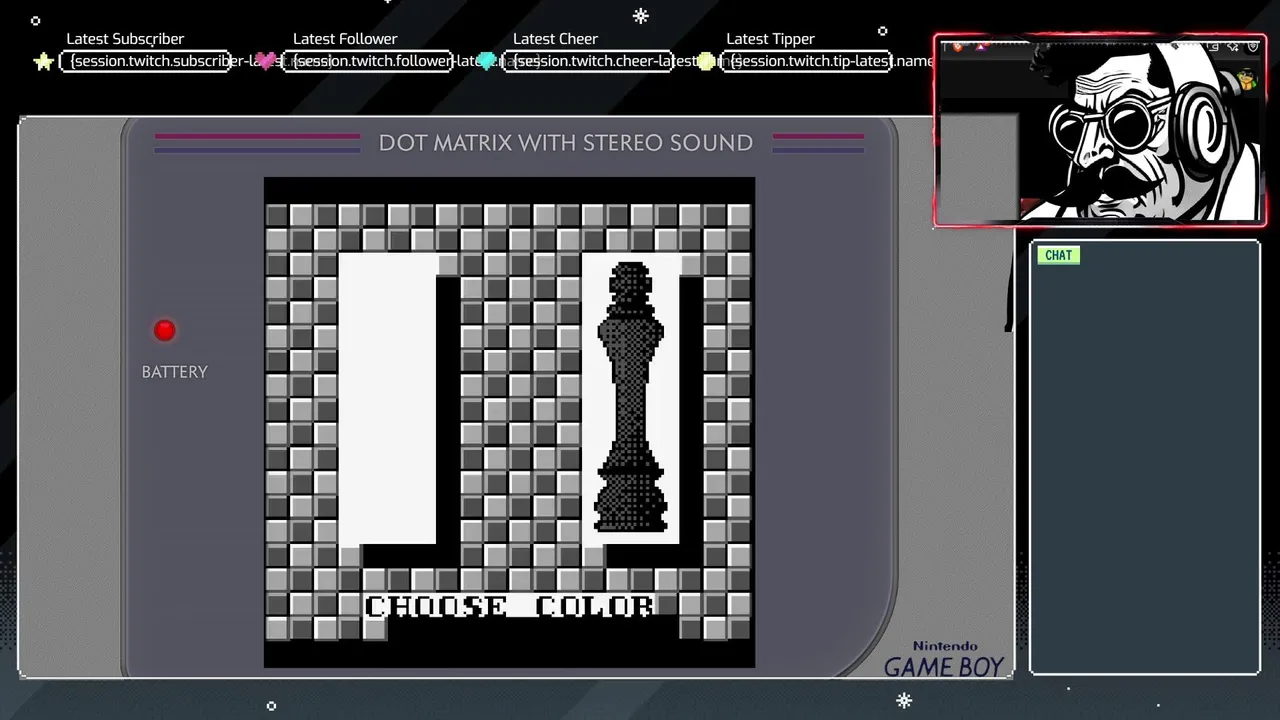The width and height of the screenshot is (1280, 720).
Task: Click the green CHAT label
Action: (x=1058, y=255)
